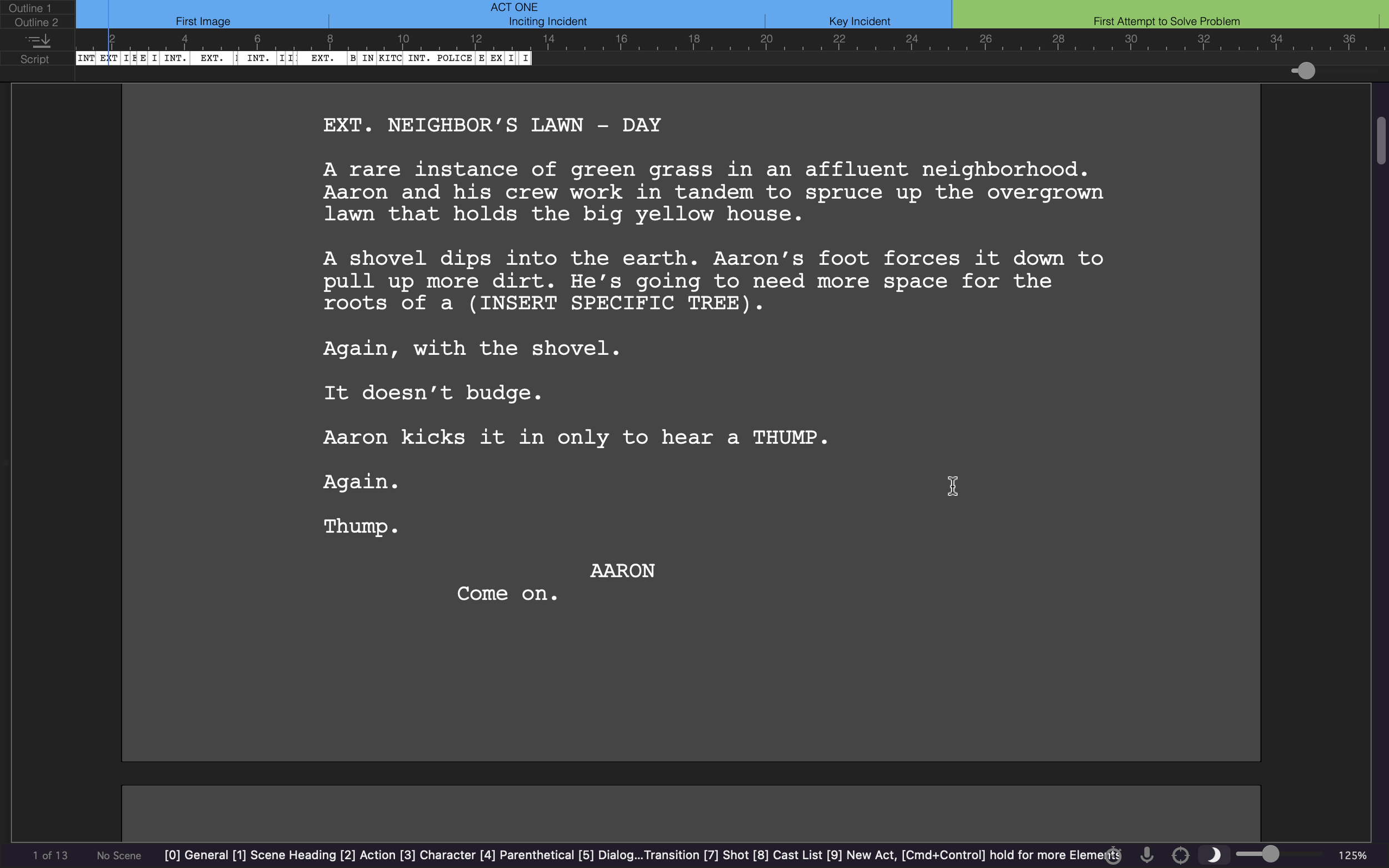The width and height of the screenshot is (1389, 868).
Task: Toggle night mode moon button
Action: click(x=1213, y=855)
